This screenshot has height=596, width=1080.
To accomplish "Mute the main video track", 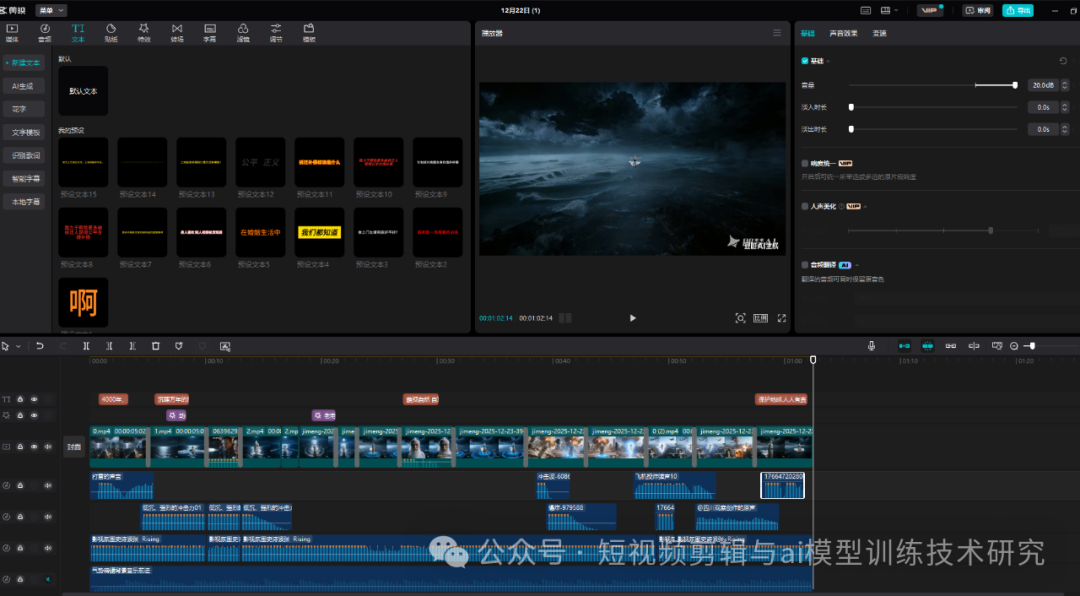I will click(48, 447).
